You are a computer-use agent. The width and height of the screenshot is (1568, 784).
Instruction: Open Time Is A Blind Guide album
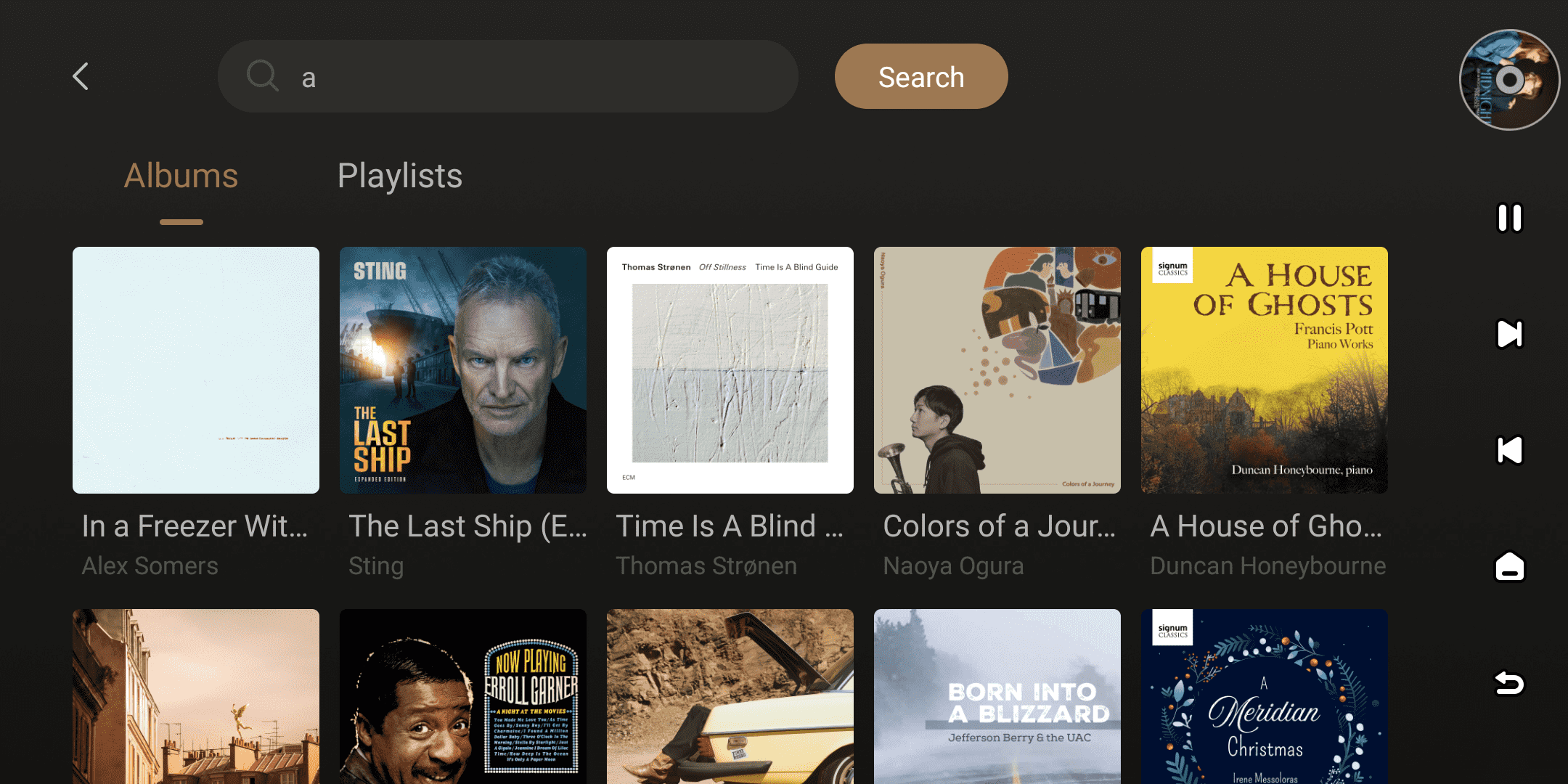tap(730, 370)
